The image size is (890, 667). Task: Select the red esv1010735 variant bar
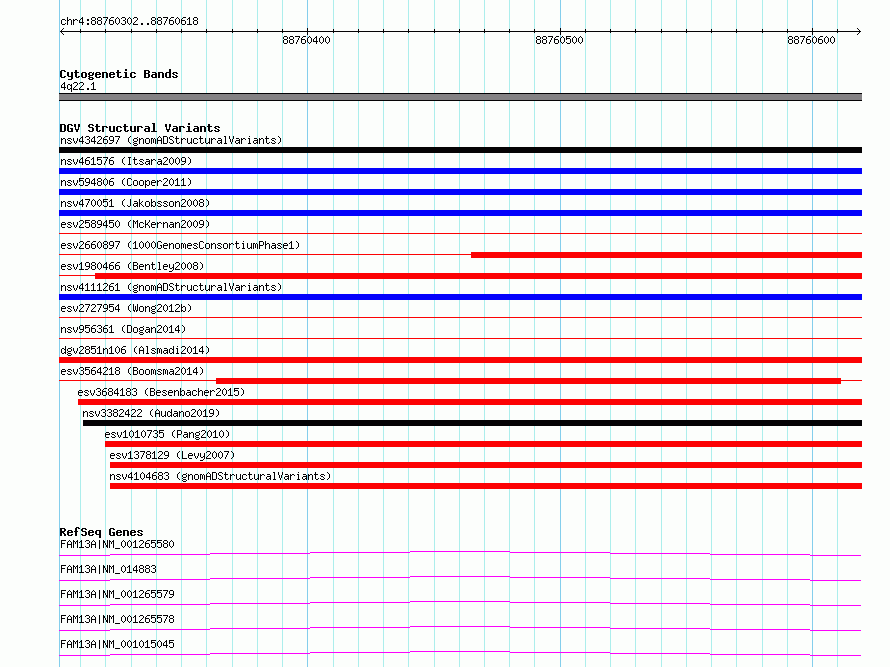[x=484, y=444]
